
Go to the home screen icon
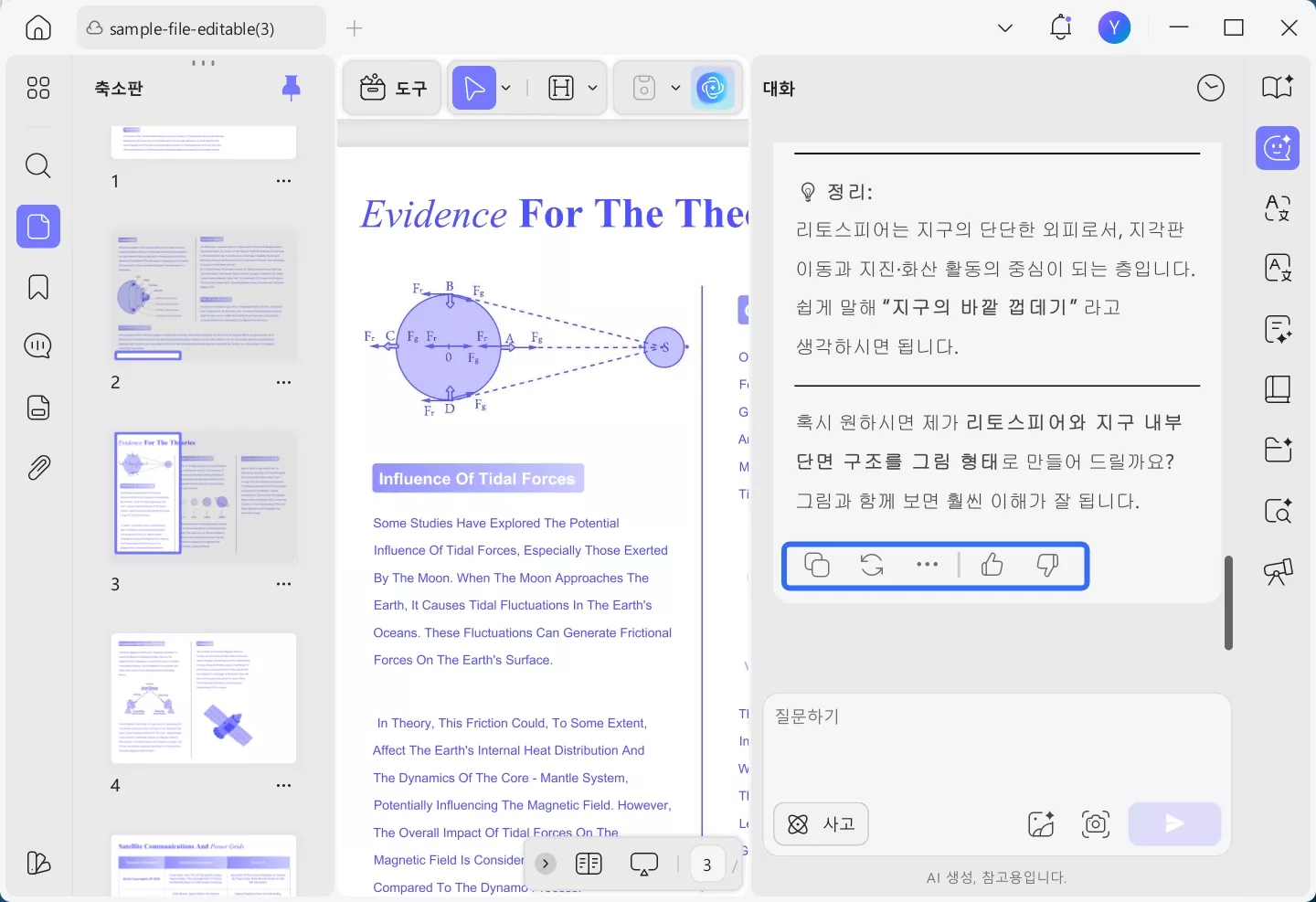[x=38, y=28]
